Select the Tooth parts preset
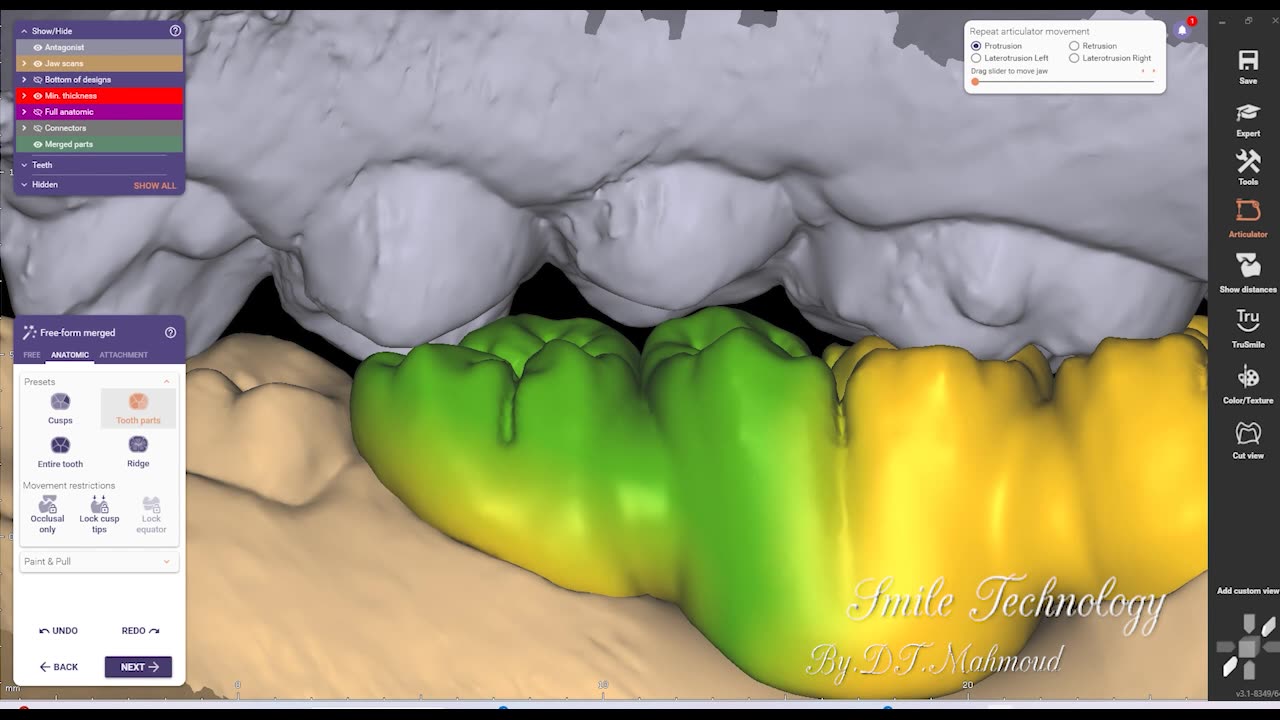The image size is (1280, 720). click(x=138, y=408)
